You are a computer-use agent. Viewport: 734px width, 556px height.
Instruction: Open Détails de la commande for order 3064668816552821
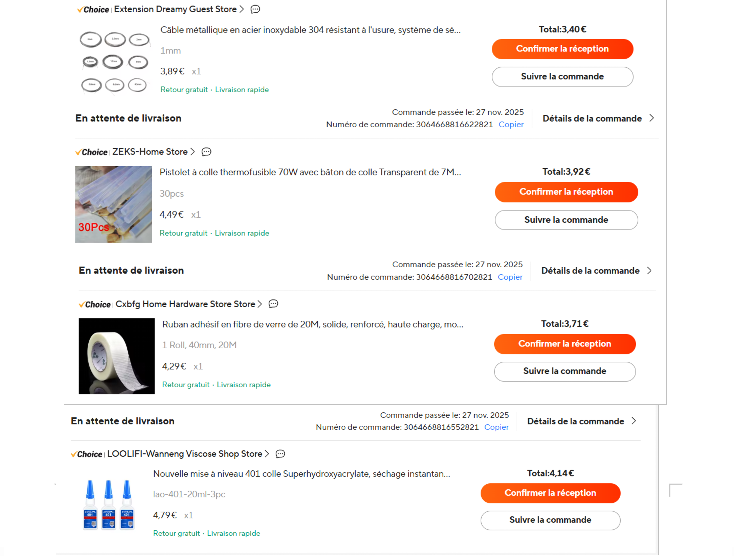click(582, 421)
